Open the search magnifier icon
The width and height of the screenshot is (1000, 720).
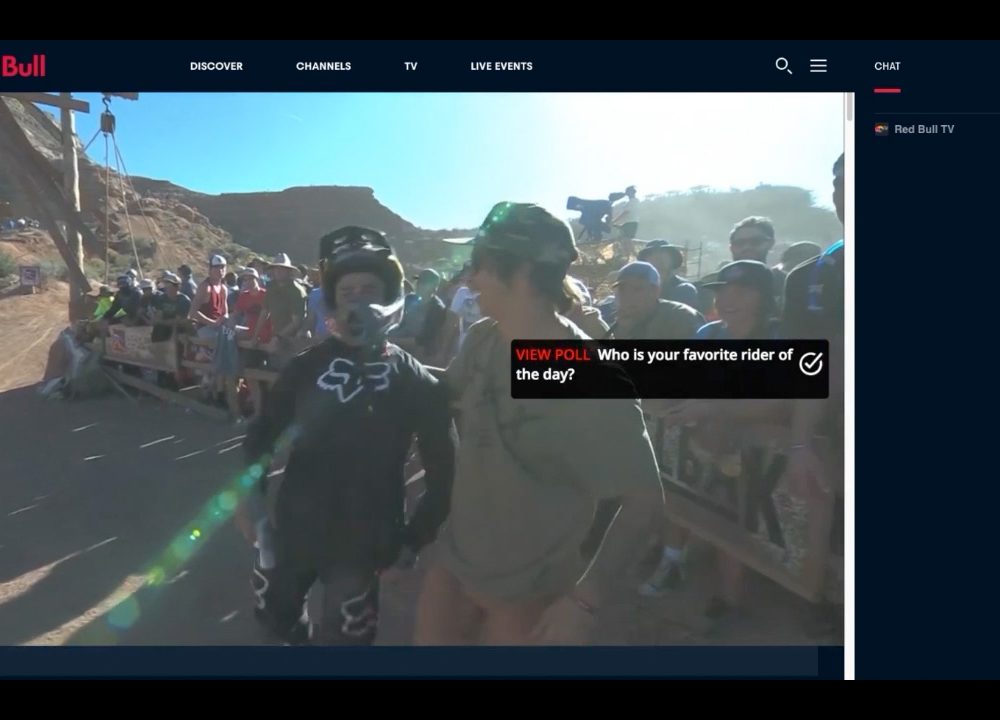click(783, 66)
